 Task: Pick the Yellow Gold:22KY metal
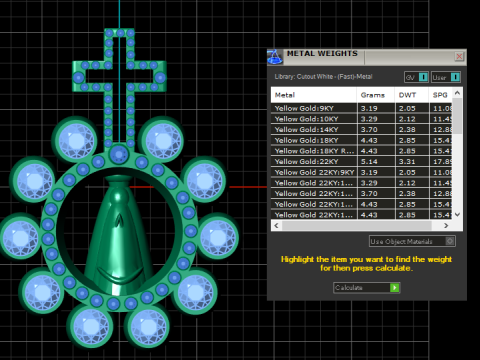pyautogui.click(x=362, y=161)
